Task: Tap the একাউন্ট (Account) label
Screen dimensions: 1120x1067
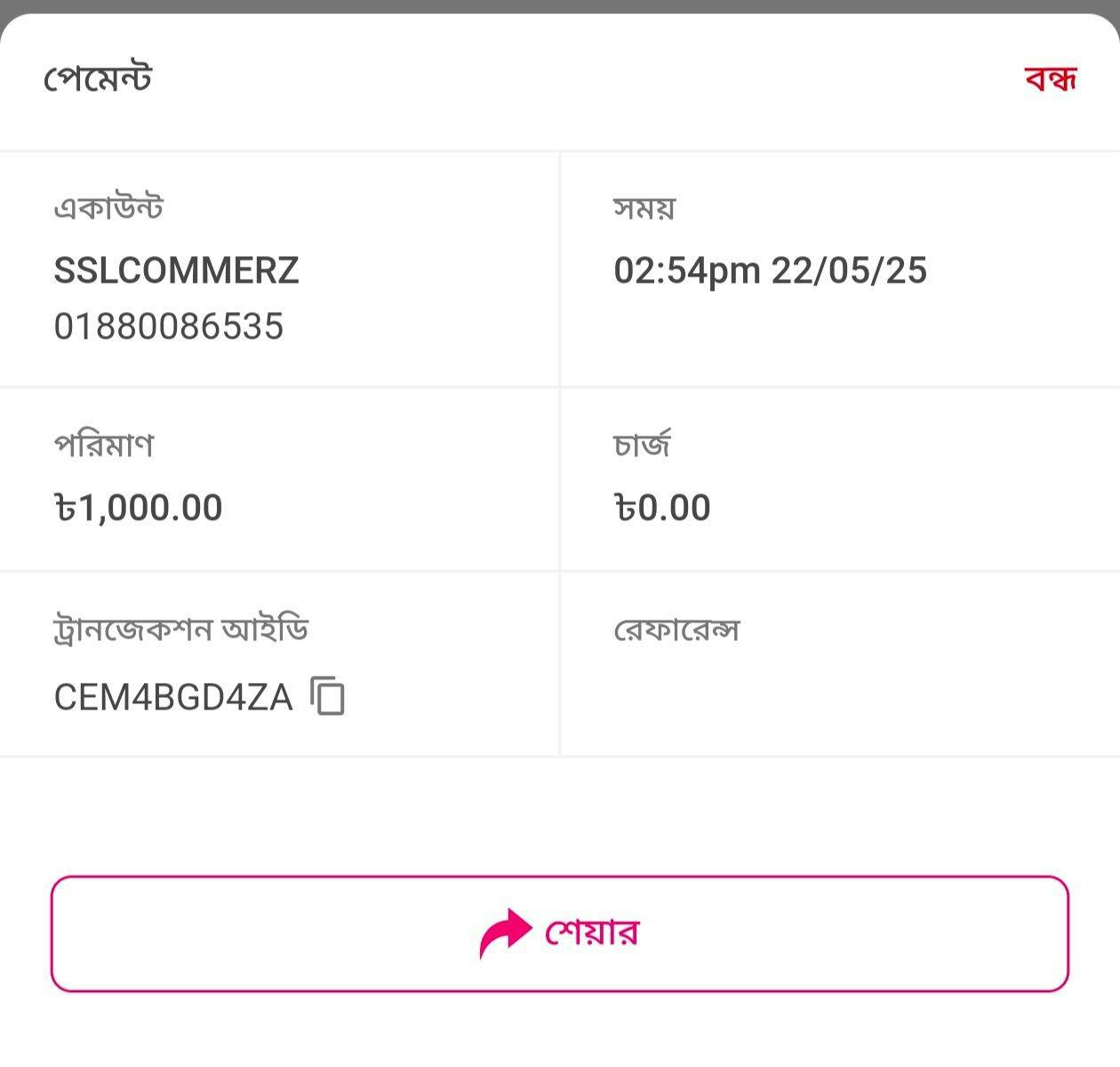Action: [x=108, y=208]
